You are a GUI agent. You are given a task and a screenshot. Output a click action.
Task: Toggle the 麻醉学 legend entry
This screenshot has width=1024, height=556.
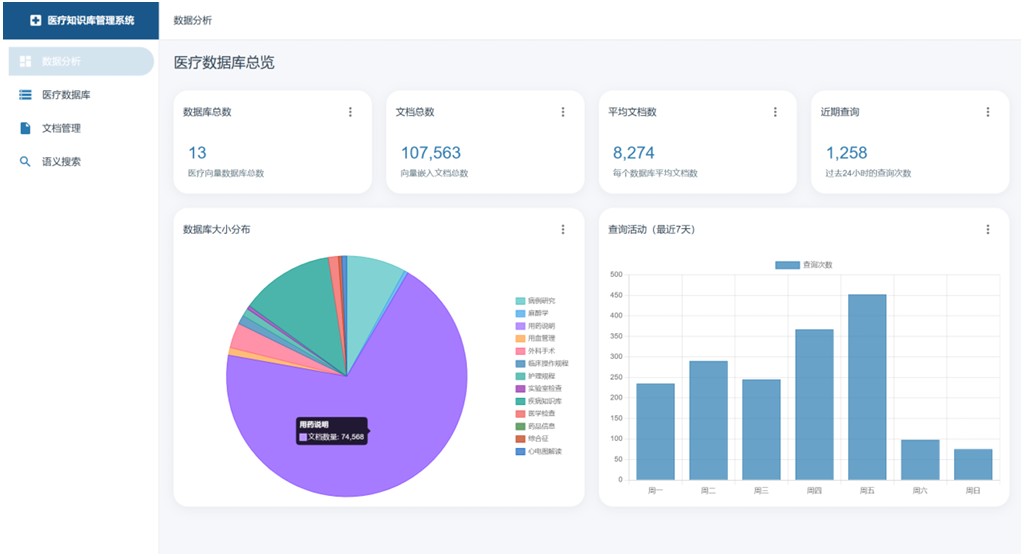coord(532,313)
